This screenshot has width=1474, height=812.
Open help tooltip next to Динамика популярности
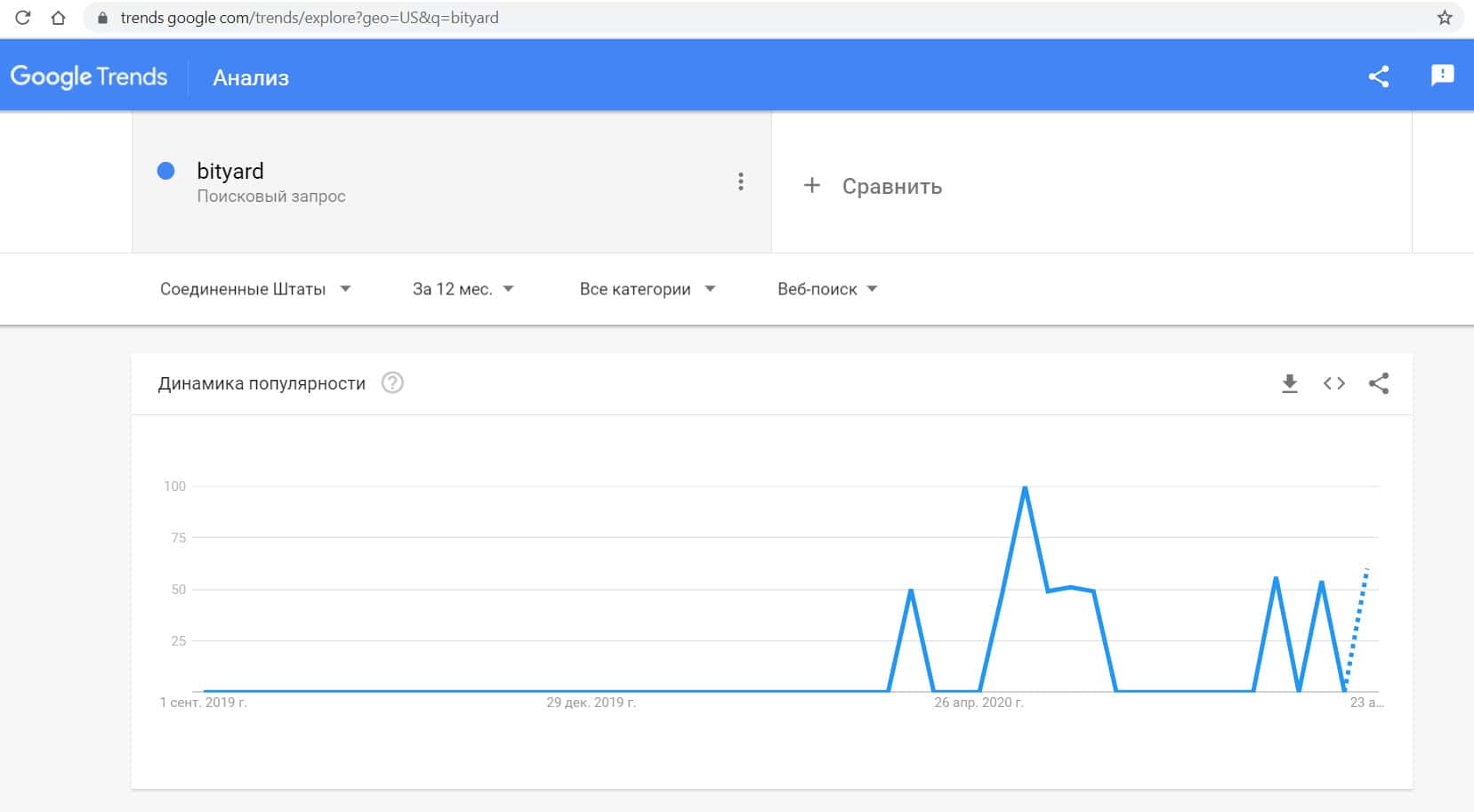[392, 383]
